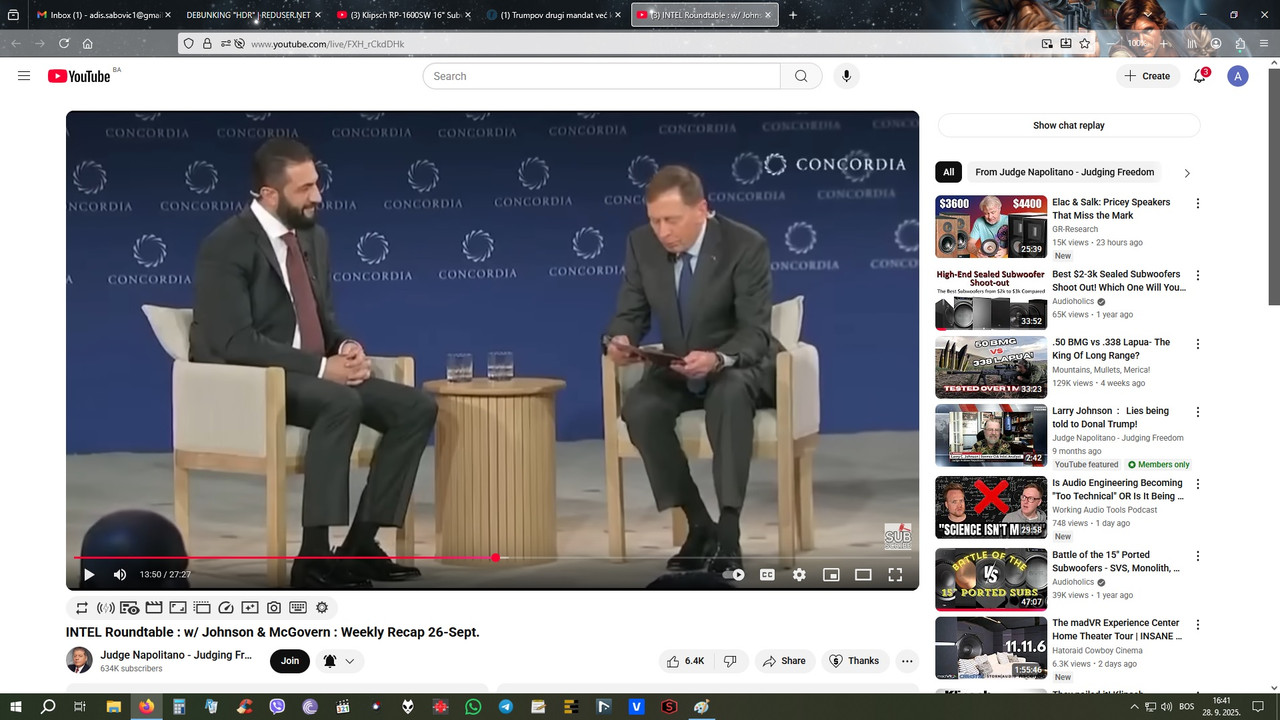The width and height of the screenshot is (1280, 720).
Task: Open the Create button
Action: point(1147,76)
